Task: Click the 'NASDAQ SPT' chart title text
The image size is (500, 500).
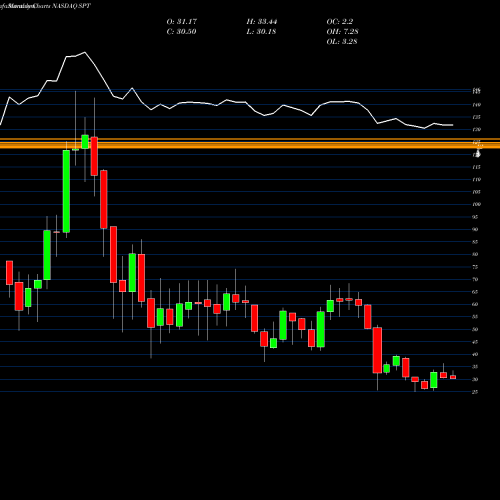Action: (x=70, y=6)
